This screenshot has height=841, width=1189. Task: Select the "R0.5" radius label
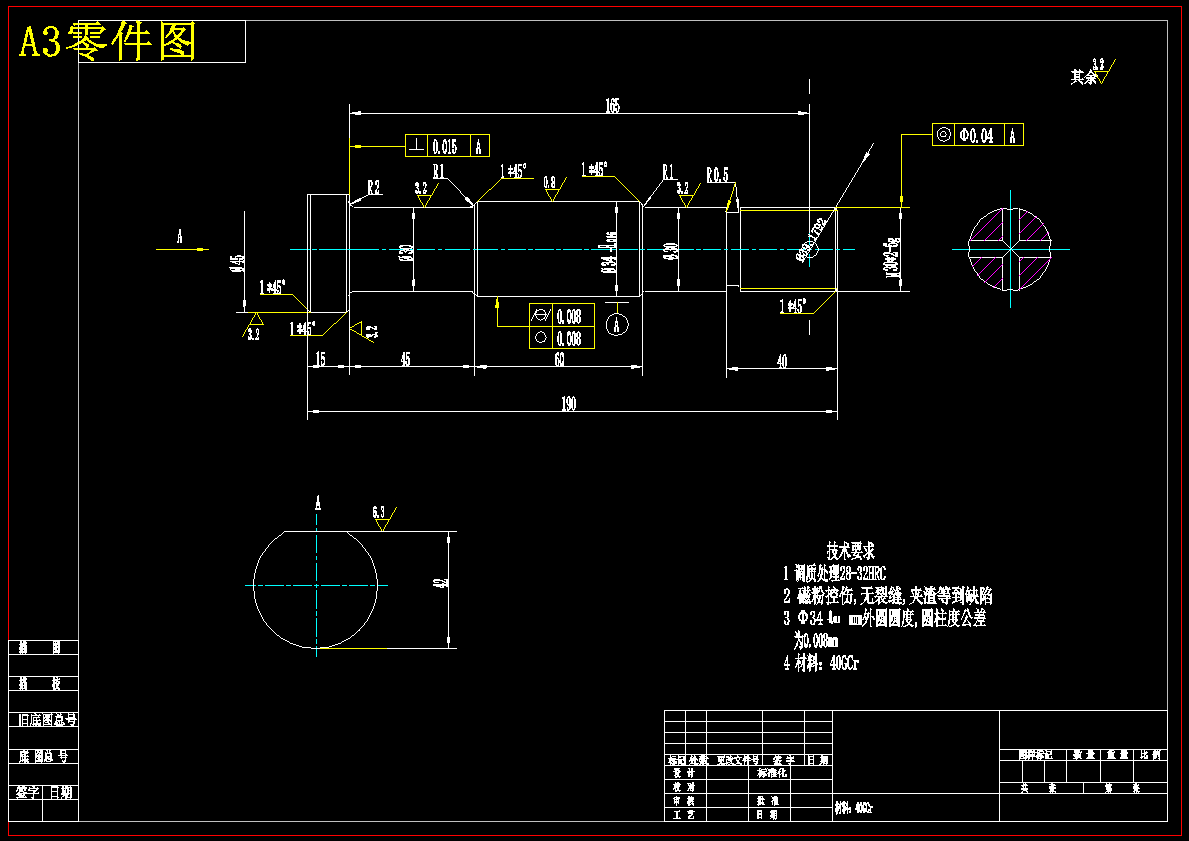click(717, 175)
